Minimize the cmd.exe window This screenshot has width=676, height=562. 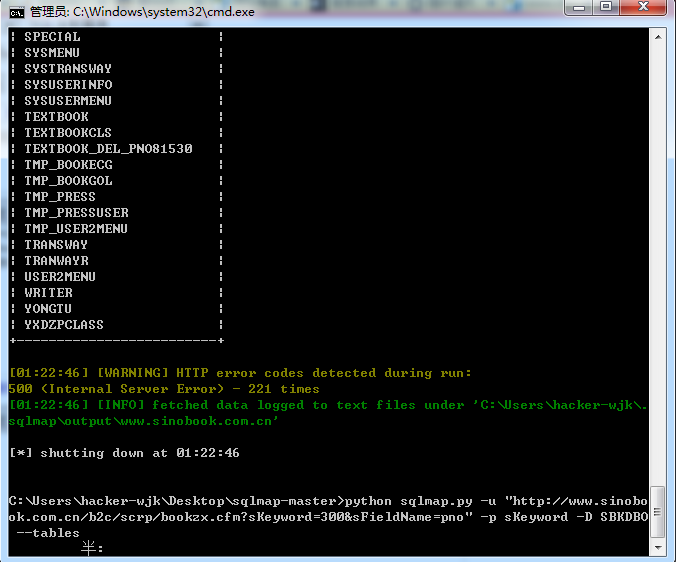point(579,7)
